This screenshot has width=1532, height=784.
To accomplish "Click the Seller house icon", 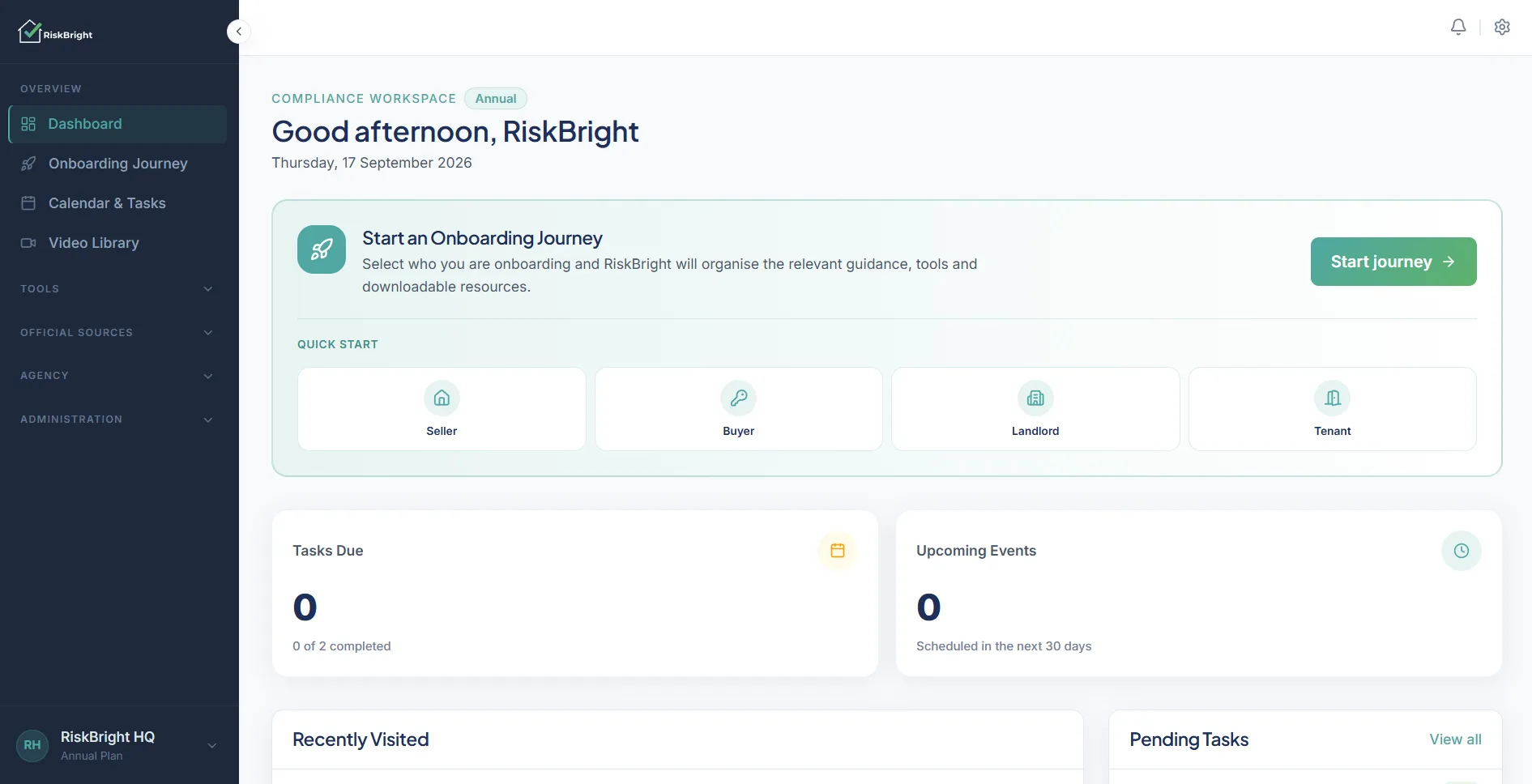I will tap(442, 398).
